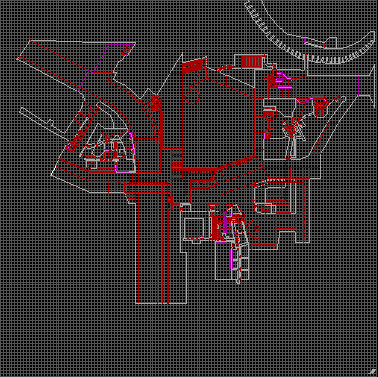Click the red hatched parallelogram at the top center
378x377 pixels.
[x=193, y=65]
